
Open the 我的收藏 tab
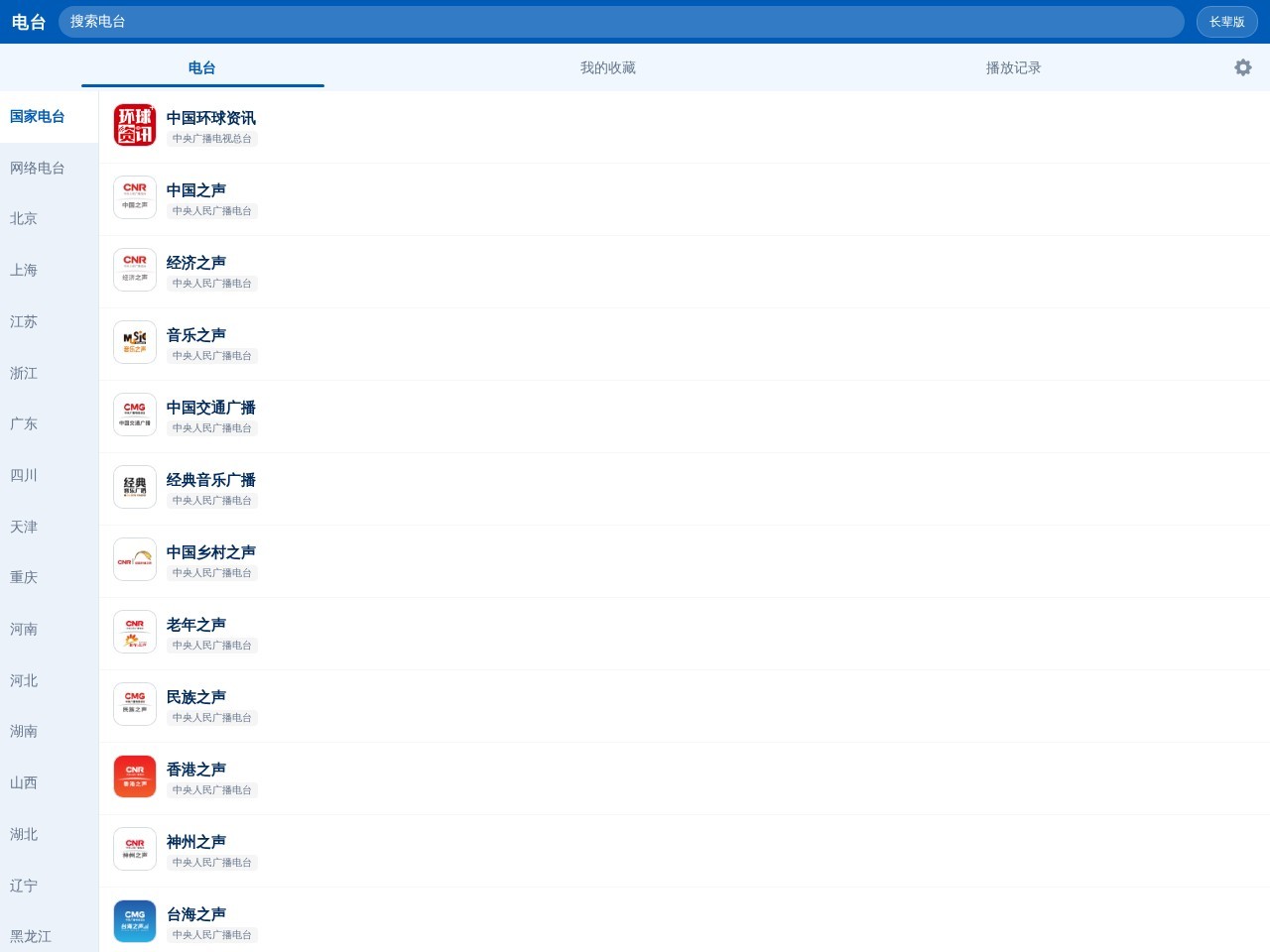click(x=608, y=67)
